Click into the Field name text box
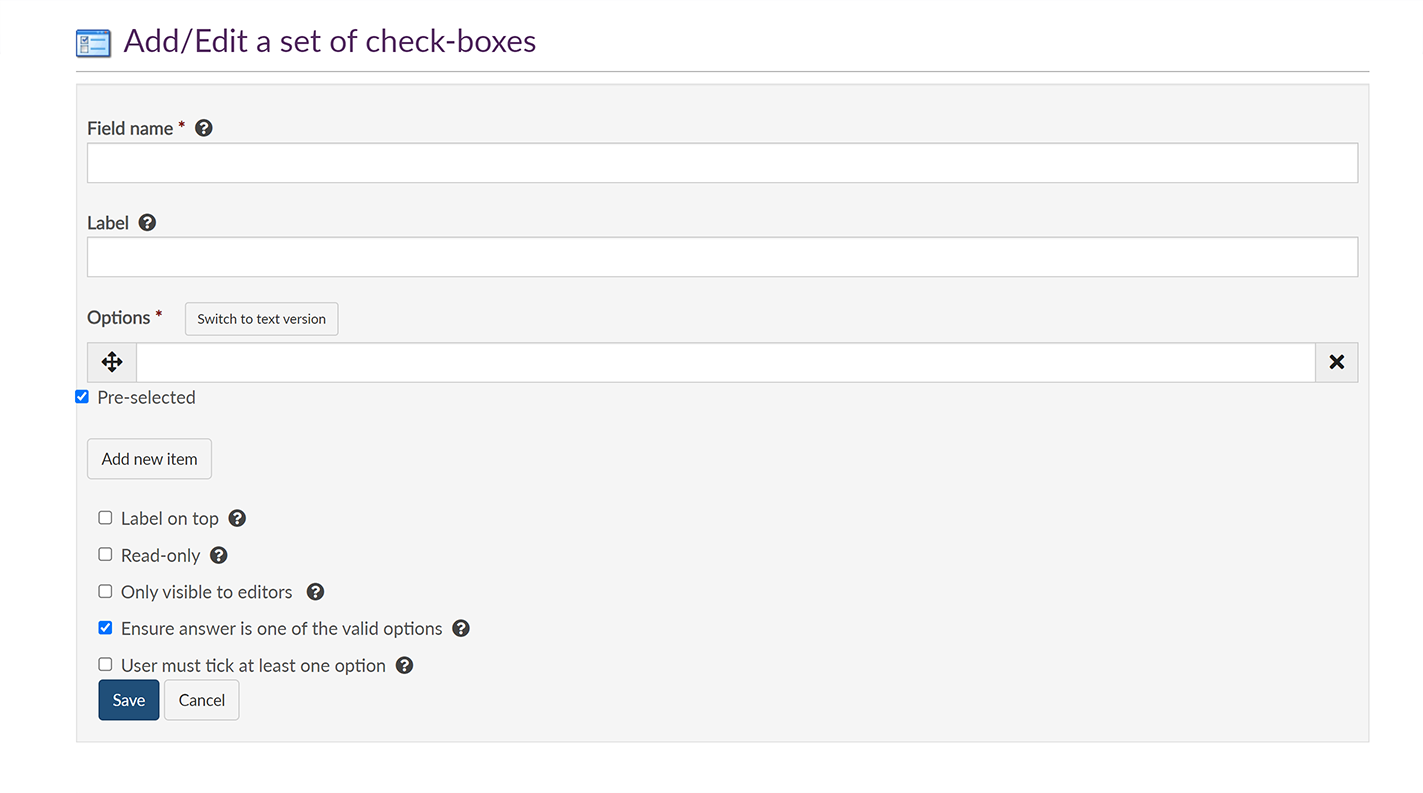 tap(722, 163)
